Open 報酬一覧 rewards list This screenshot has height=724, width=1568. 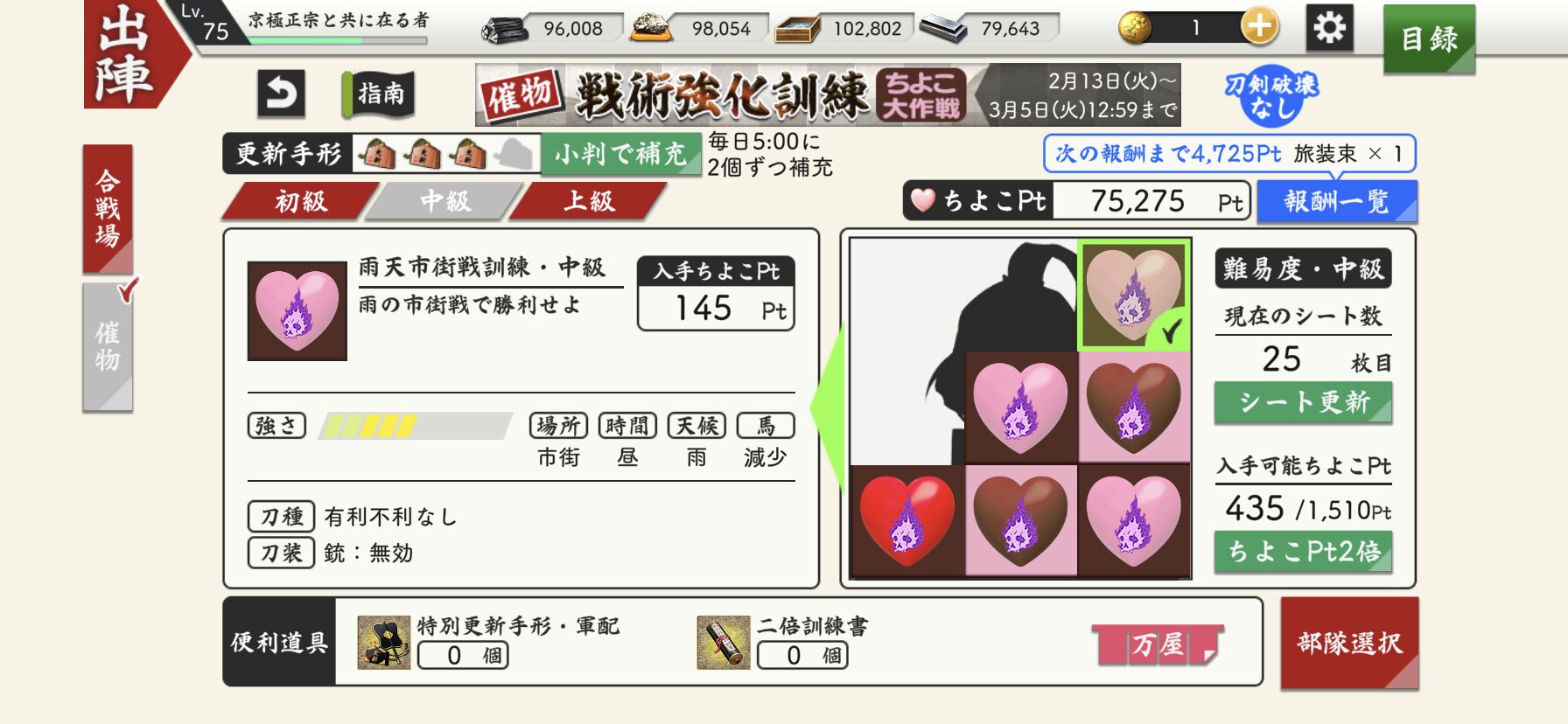(1335, 202)
